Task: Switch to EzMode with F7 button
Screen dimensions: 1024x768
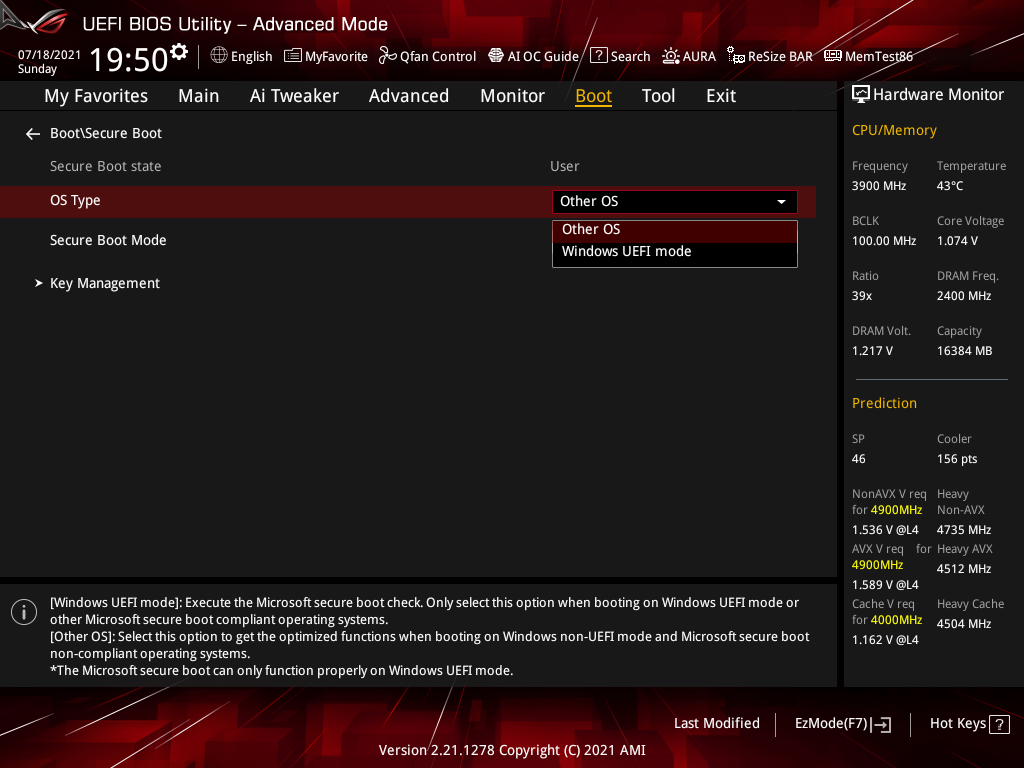Action: click(x=842, y=723)
